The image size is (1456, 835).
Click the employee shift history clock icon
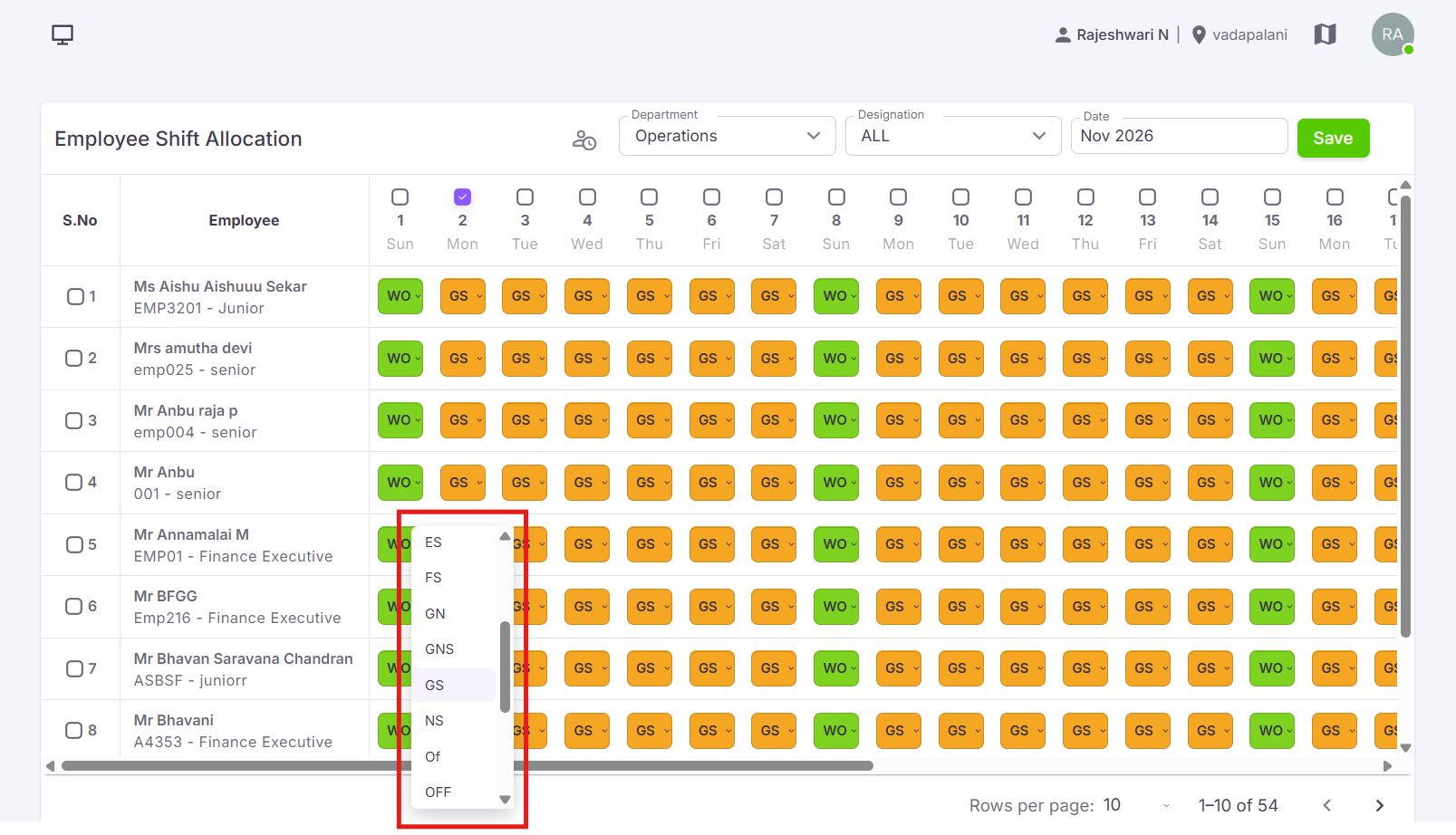584,139
